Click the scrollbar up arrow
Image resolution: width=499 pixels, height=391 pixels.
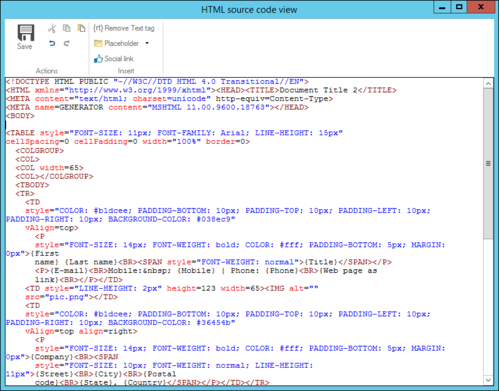488,84
